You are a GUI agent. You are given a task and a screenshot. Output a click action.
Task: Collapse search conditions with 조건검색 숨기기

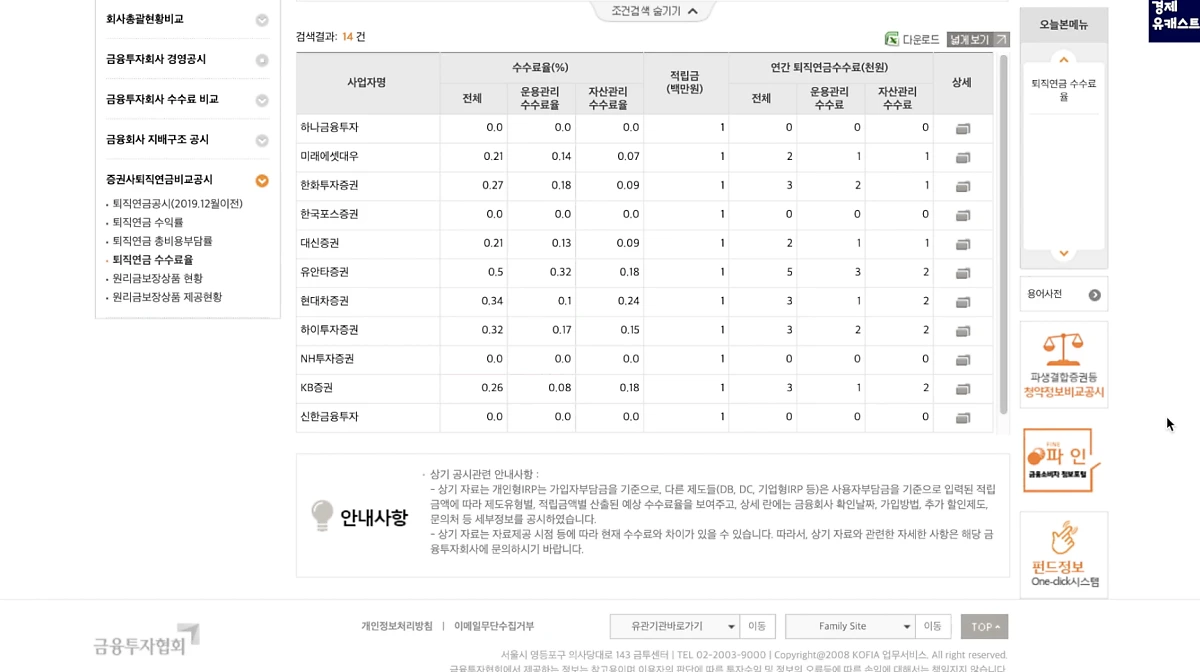655,11
